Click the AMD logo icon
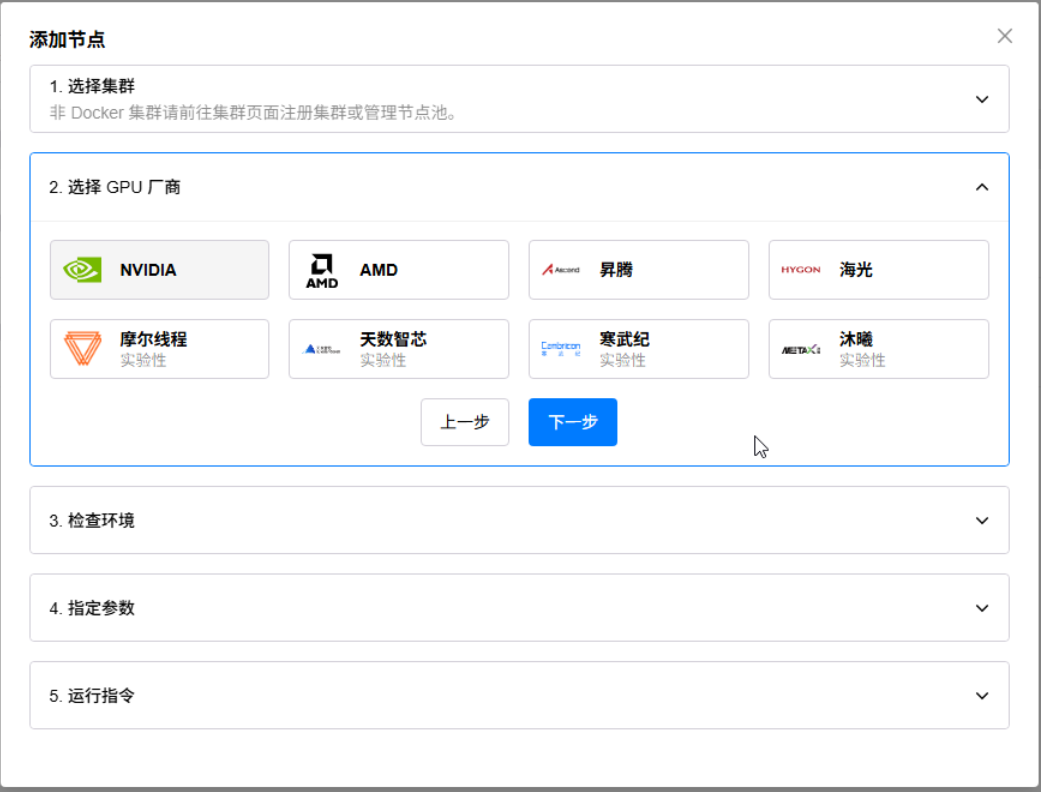 [x=322, y=271]
